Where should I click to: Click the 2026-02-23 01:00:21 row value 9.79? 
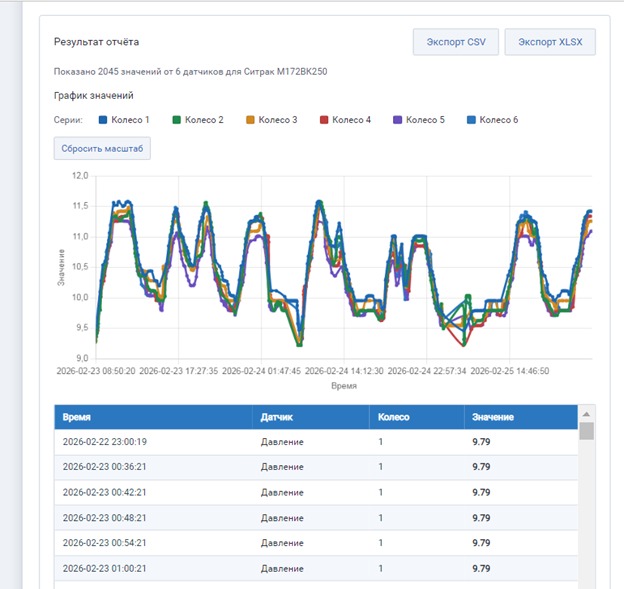point(481,570)
